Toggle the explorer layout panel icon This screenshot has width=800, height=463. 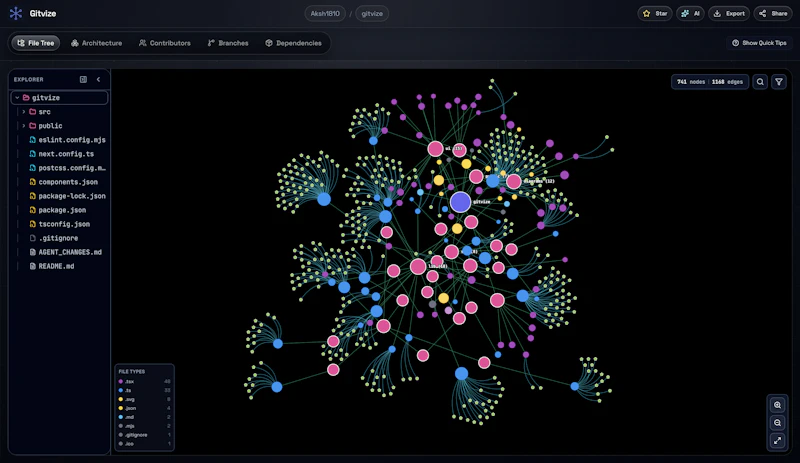(x=83, y=79)
